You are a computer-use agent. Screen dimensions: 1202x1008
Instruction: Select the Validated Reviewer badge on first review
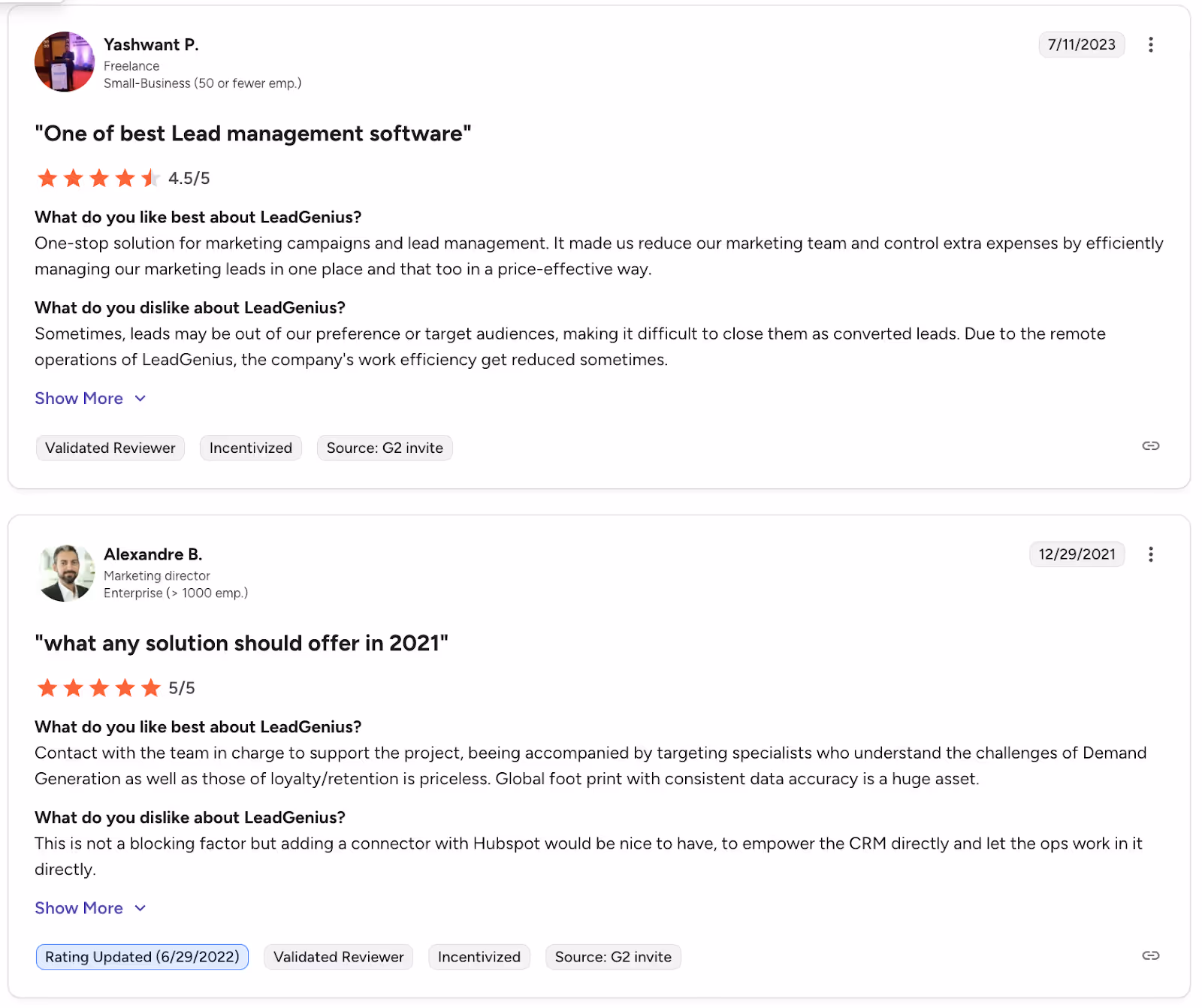(x=110, y=448)
